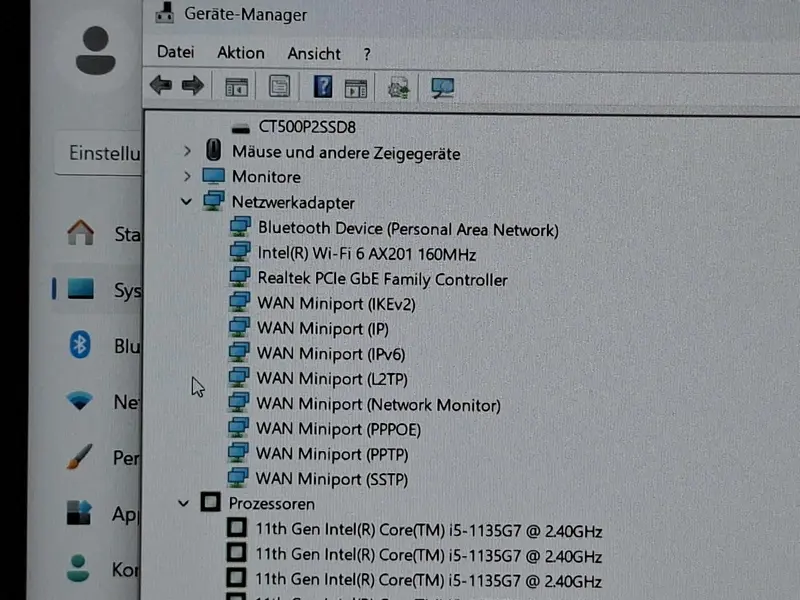The height and width of the screenshot is (600, 800).
Task: Open the Properties toolbar icon
Action: click(x=280, y=87)
